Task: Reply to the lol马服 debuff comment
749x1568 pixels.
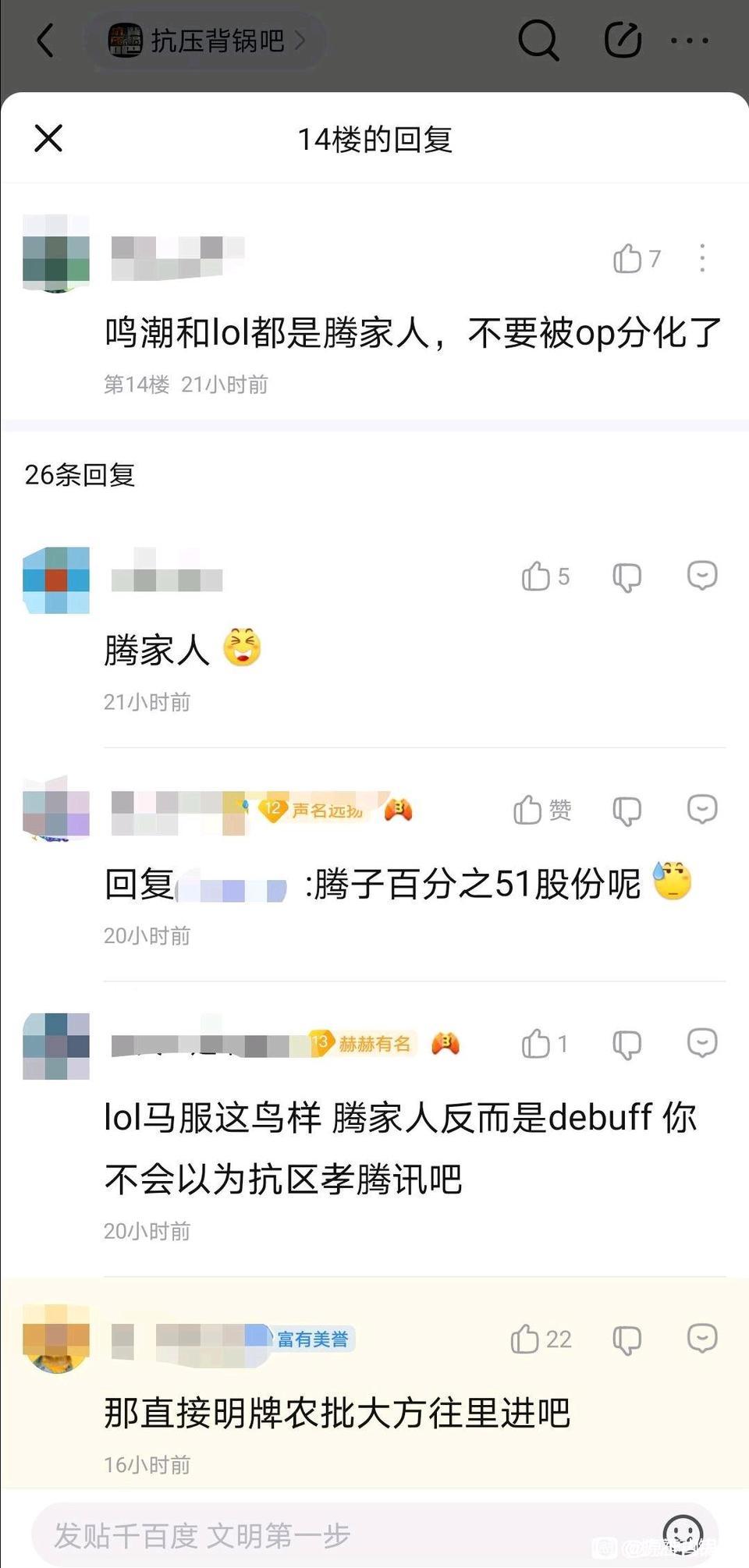Action: 702,1042
